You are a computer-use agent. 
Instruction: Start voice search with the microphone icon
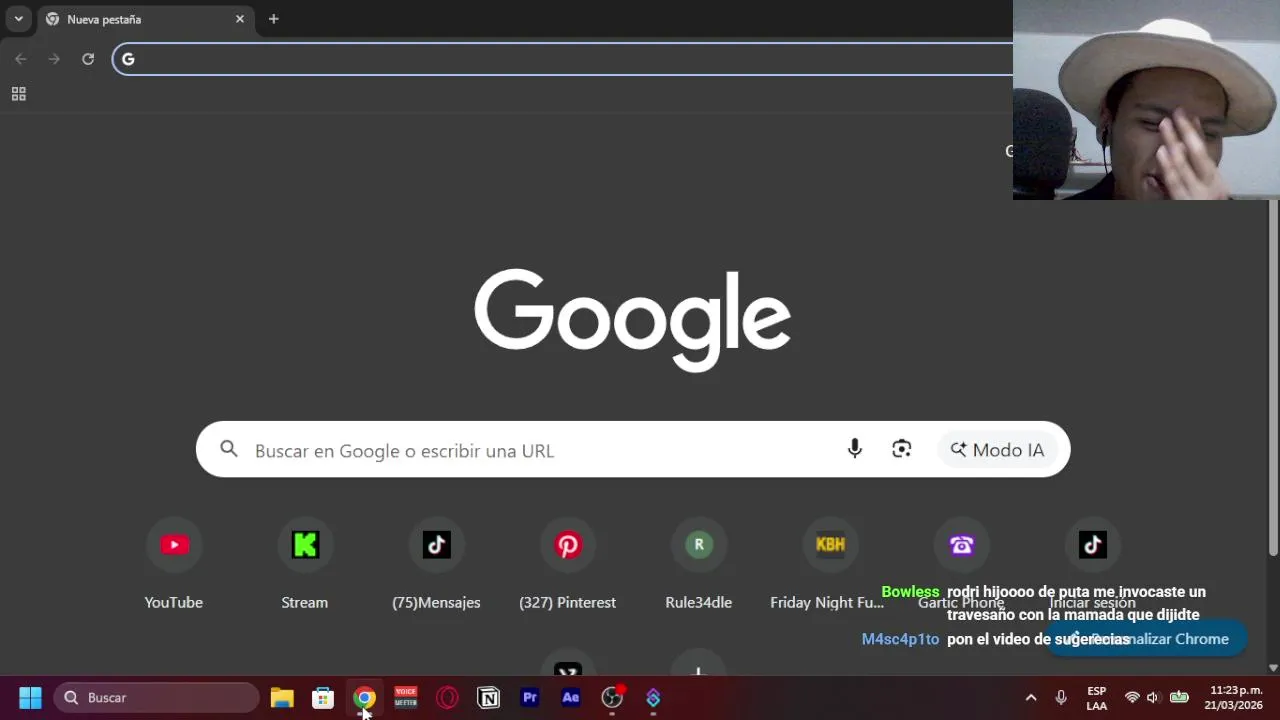855,449
